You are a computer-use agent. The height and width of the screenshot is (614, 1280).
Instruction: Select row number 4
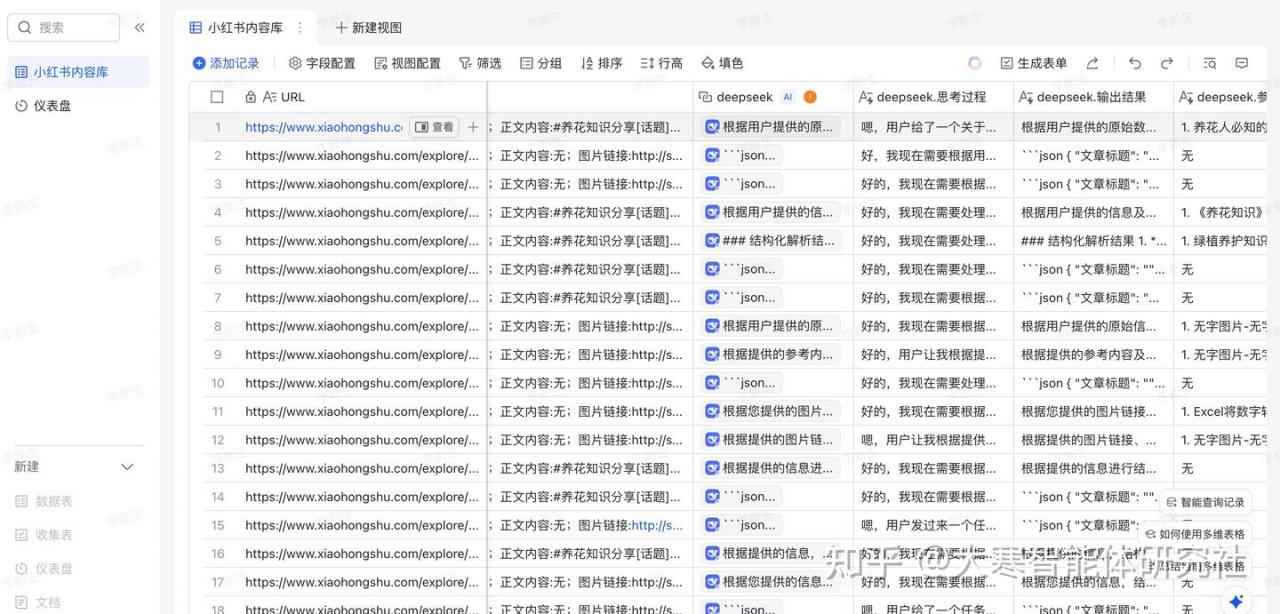[x=217, y=212]
